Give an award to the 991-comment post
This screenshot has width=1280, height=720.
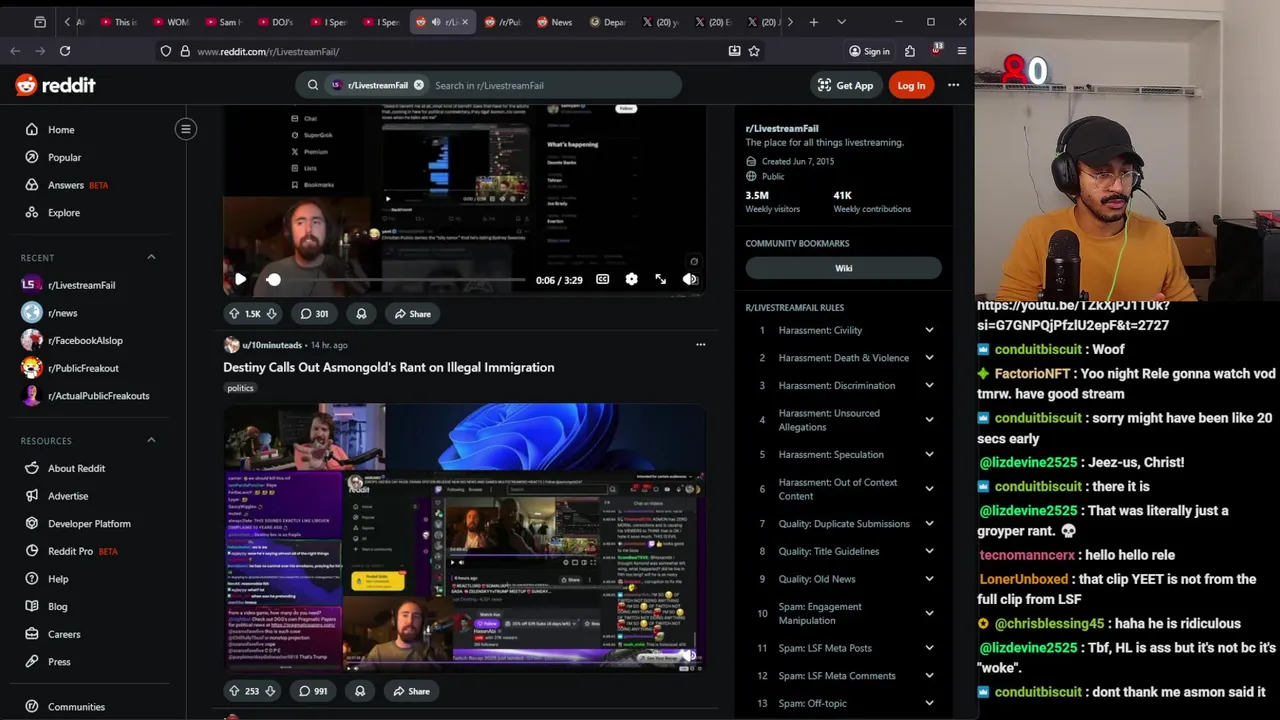point(360,691)
